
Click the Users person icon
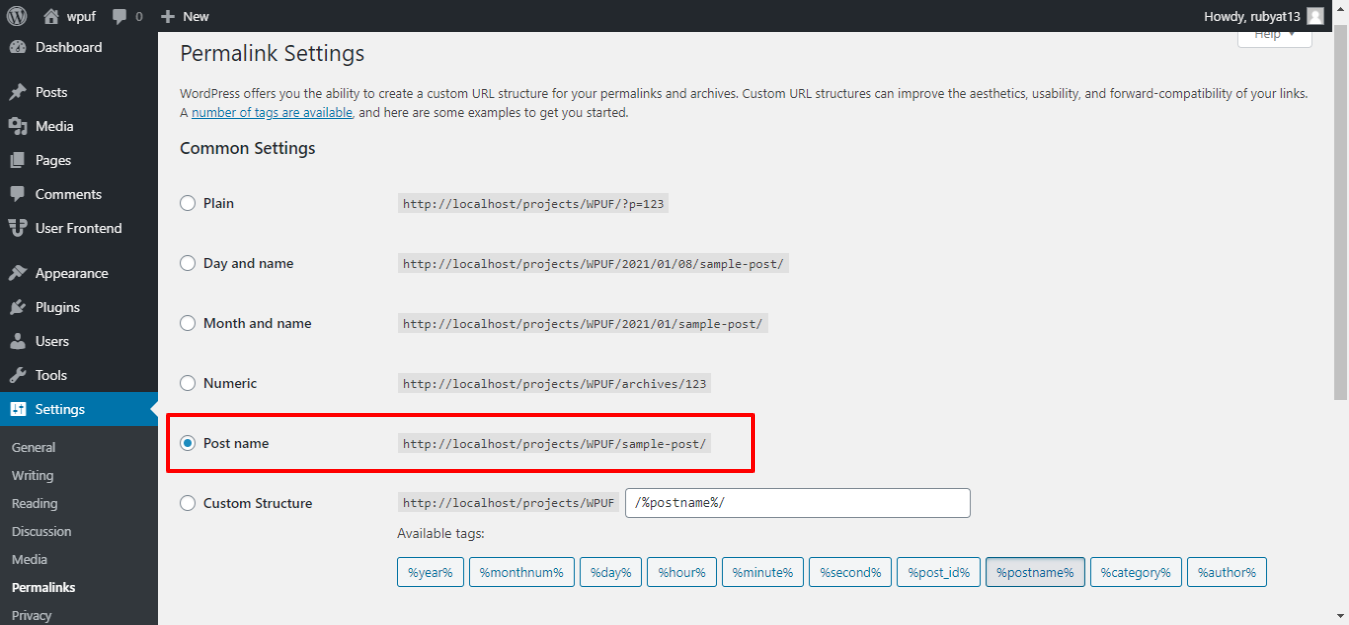coord(17,341)
